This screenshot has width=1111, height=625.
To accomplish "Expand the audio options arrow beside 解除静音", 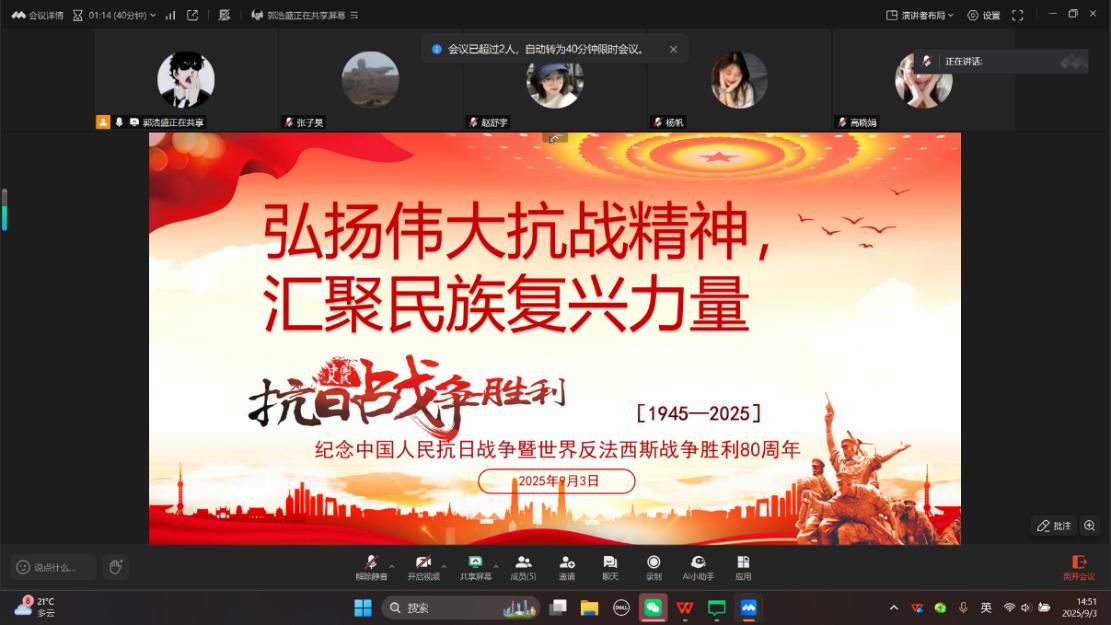I will [x=391, y=564].
